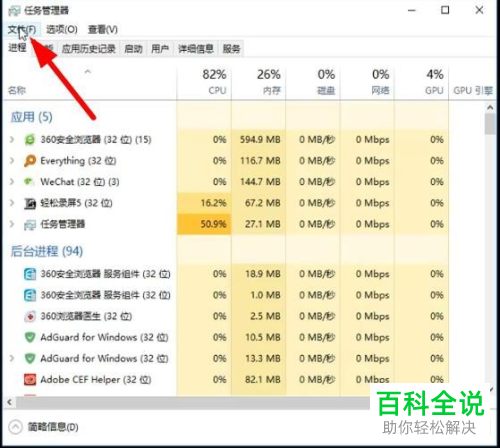The width and height of the screenshot is (500, 448).
Task: Switch to the 进程 tab
Action: [x=17, y=48]
